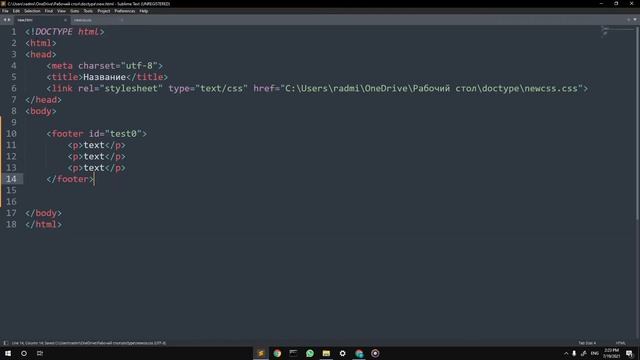The width and height of the screenshot is (640, 360).
Task: Click the paragraph text on line 11
Action: [94, 145]
